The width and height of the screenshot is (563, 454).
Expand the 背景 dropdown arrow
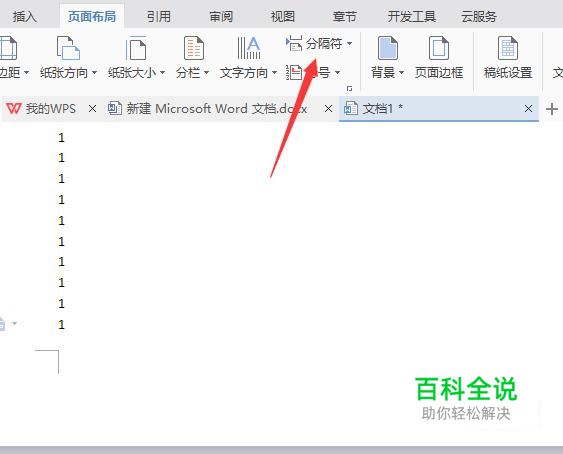coord(401,73)
